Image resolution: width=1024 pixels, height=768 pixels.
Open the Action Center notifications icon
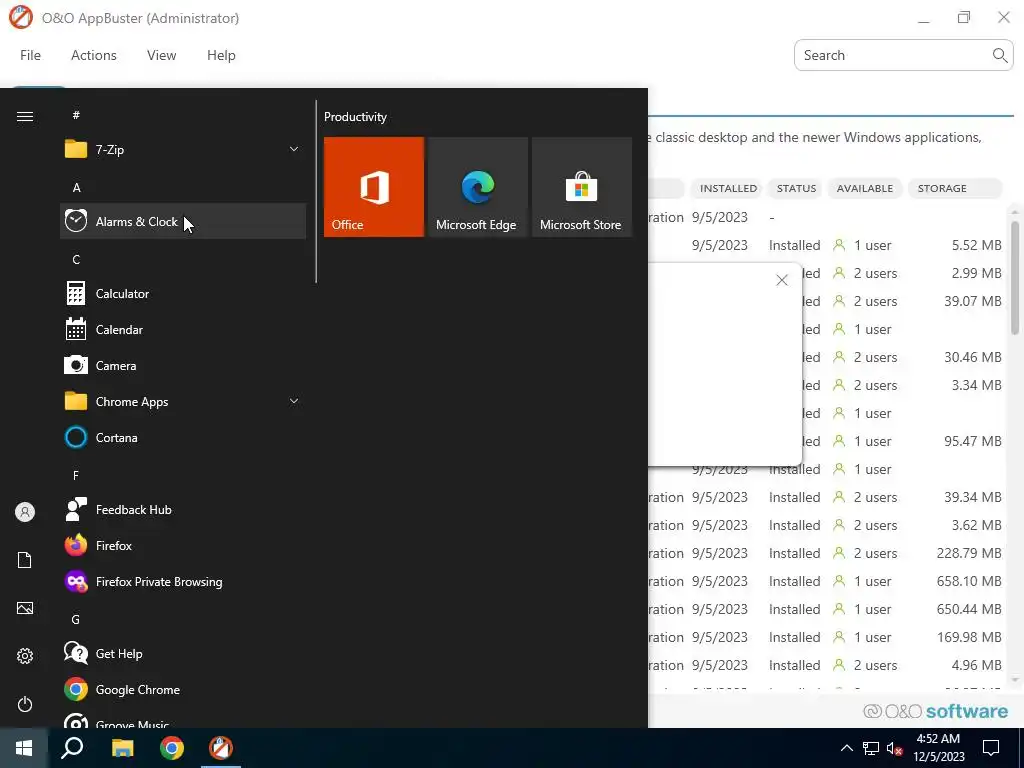(x=991, y=748)
